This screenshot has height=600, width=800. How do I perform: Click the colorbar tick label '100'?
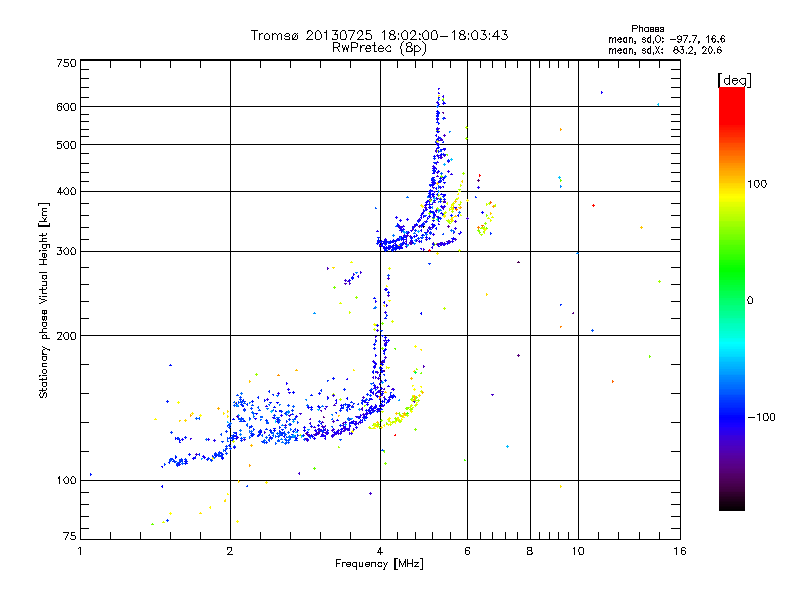pyautogui.click(x=757, y=184)
